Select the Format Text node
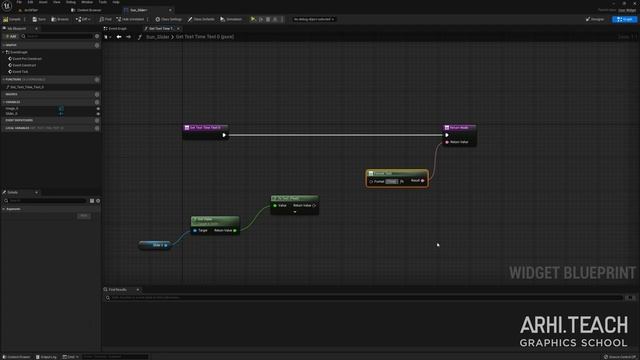640x360 pixels. [x=397, y=178]
